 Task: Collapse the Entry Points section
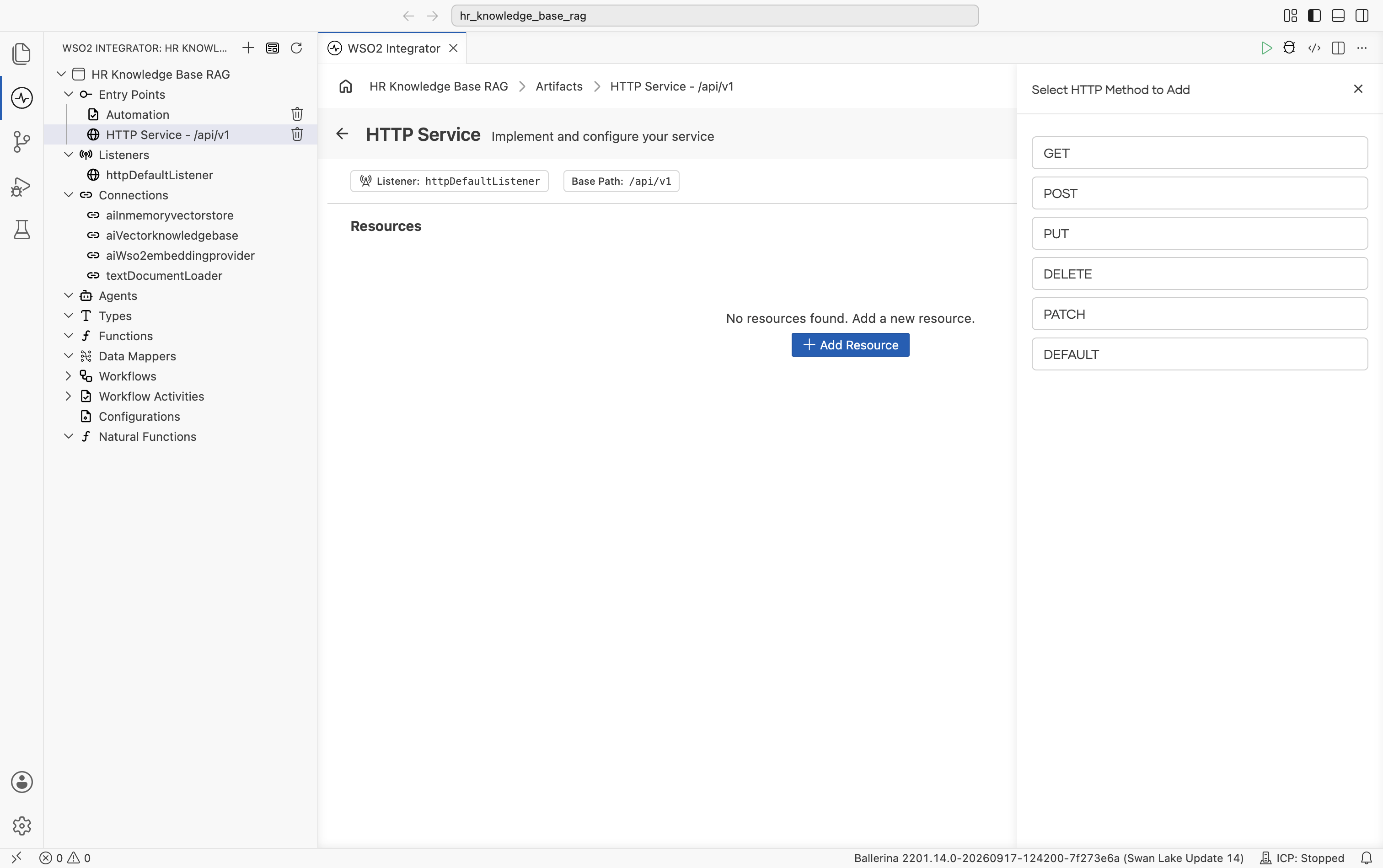68,94
